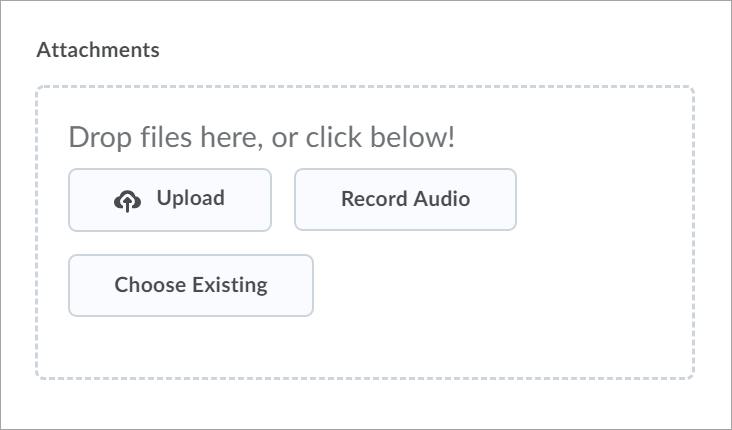
Task: Start recording with Record Audio
Action: (x=405, y=199)
